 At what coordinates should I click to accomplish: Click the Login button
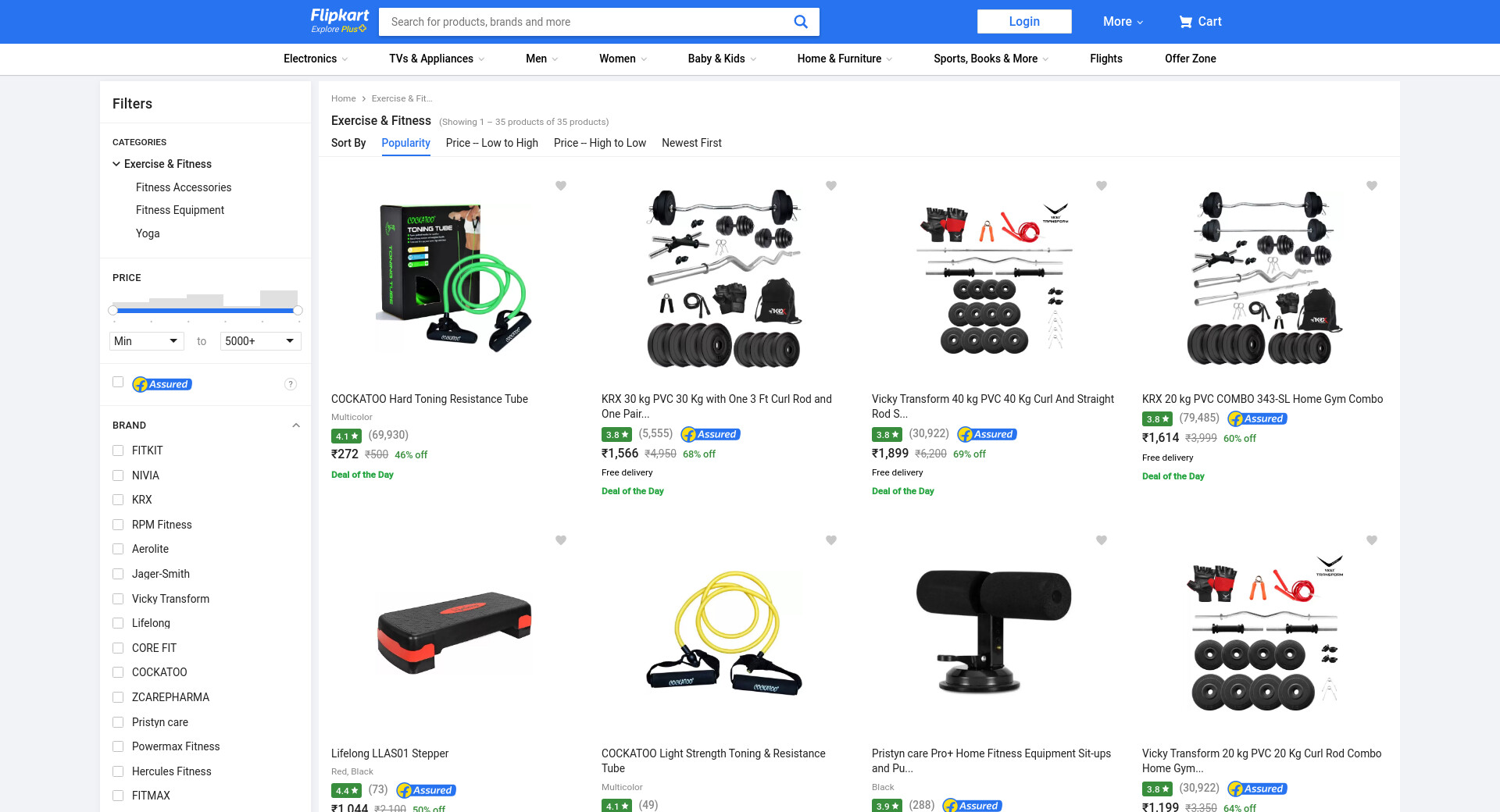[x=1023, y=22]
